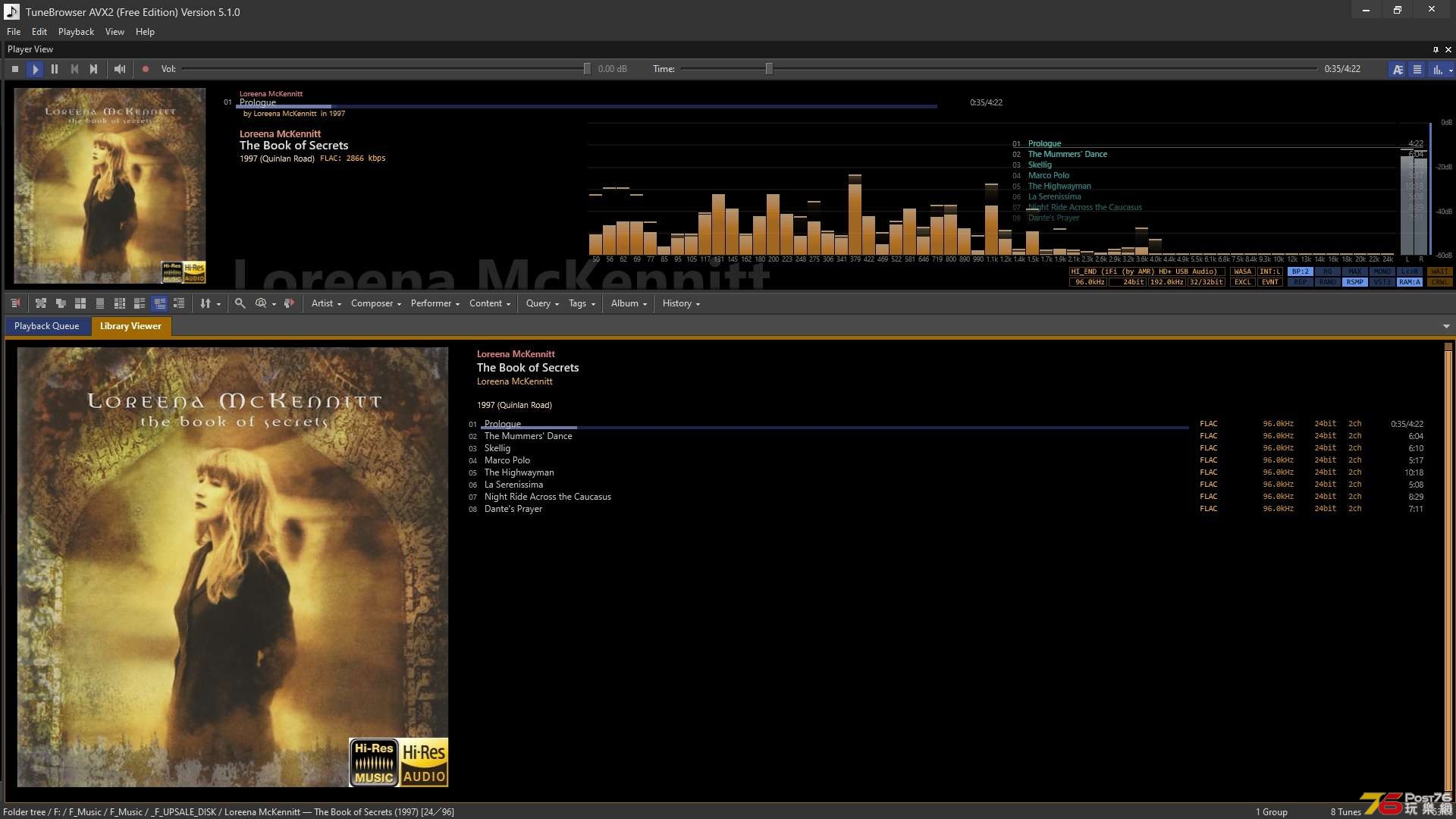The height and width of the screenshot is (819, 1456).
Task: Skip to the previous track
Action: [x=74, y=69]
